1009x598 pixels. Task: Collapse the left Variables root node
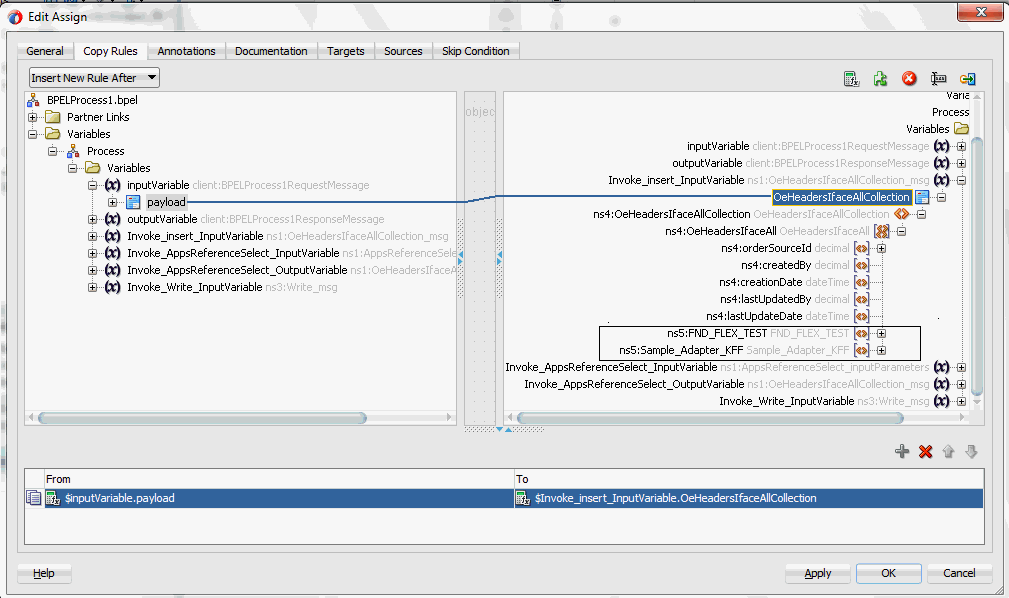32,134
